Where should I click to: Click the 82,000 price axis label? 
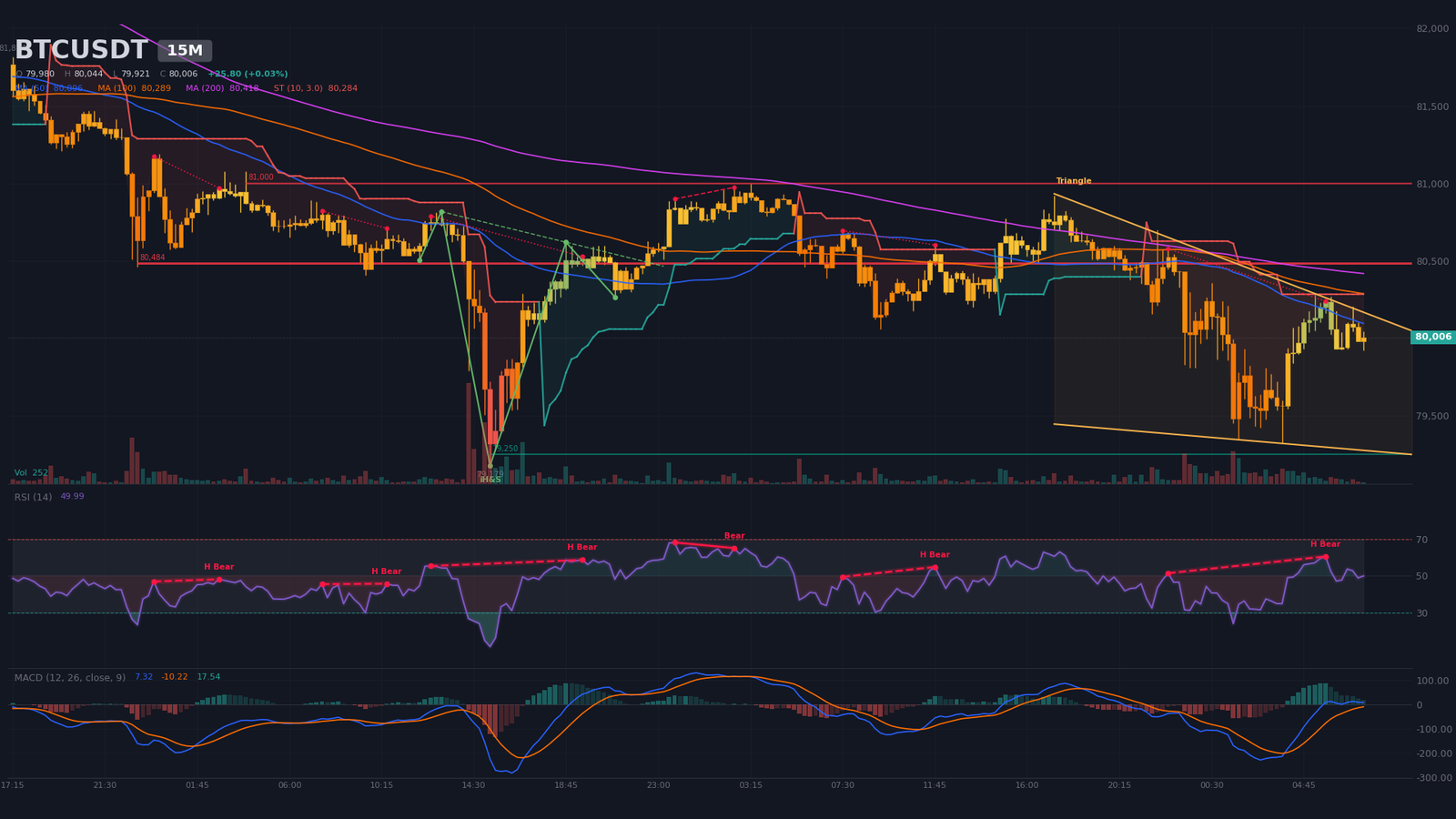pyautogui.click(x=1432, y=29)
